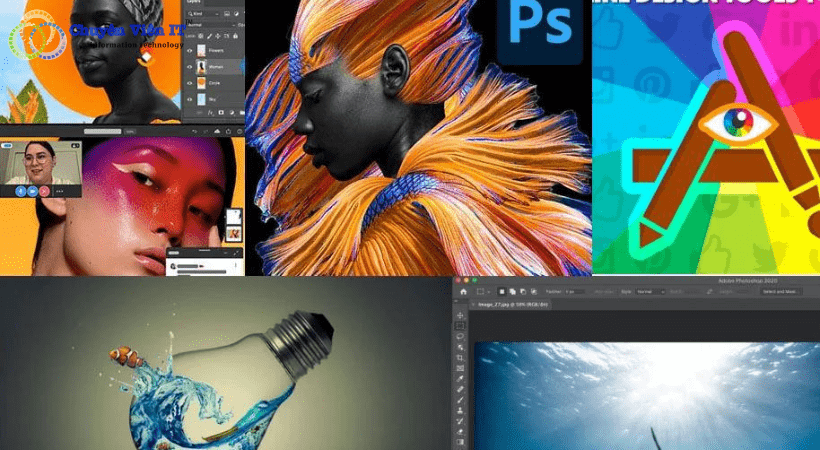Choose Subtract from selection mode icon
The image size is (820, 450).
(523, 292)
